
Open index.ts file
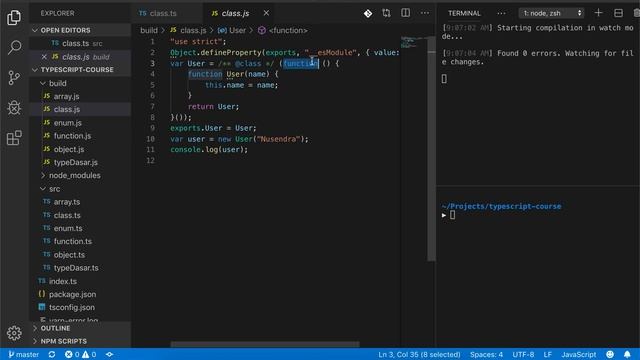click(80, 281)
